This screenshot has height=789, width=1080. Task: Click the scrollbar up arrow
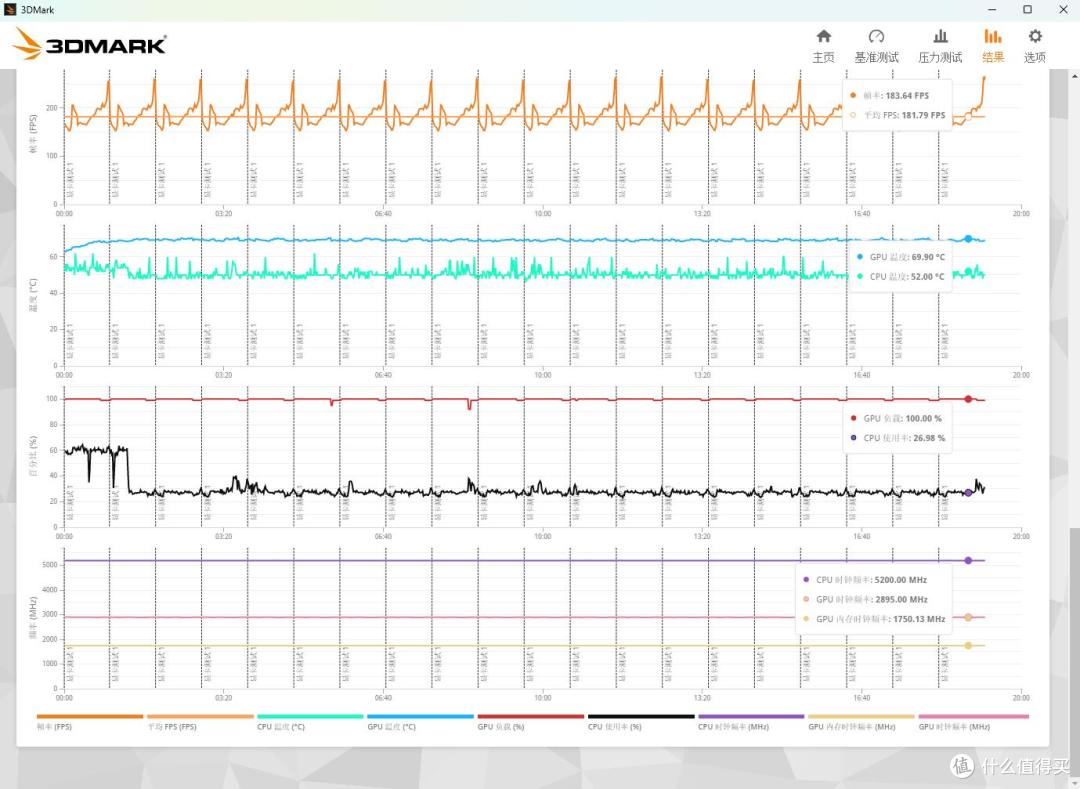tap(1074, 75)
